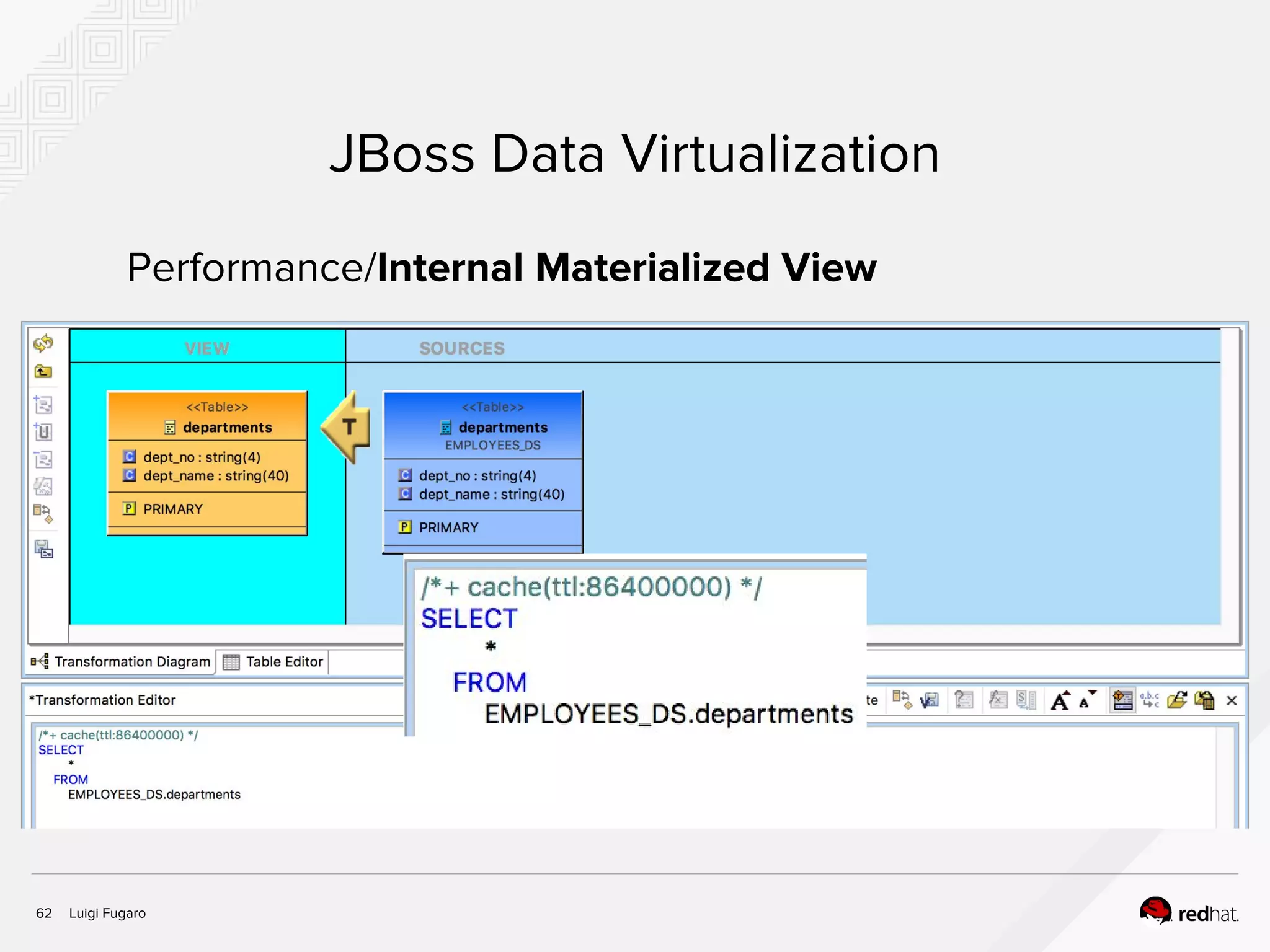Image resolution: width=1270 pixels, height=952 pixels.
Task: Launch the criteria builder icon
Action: (x=964, y=700)
